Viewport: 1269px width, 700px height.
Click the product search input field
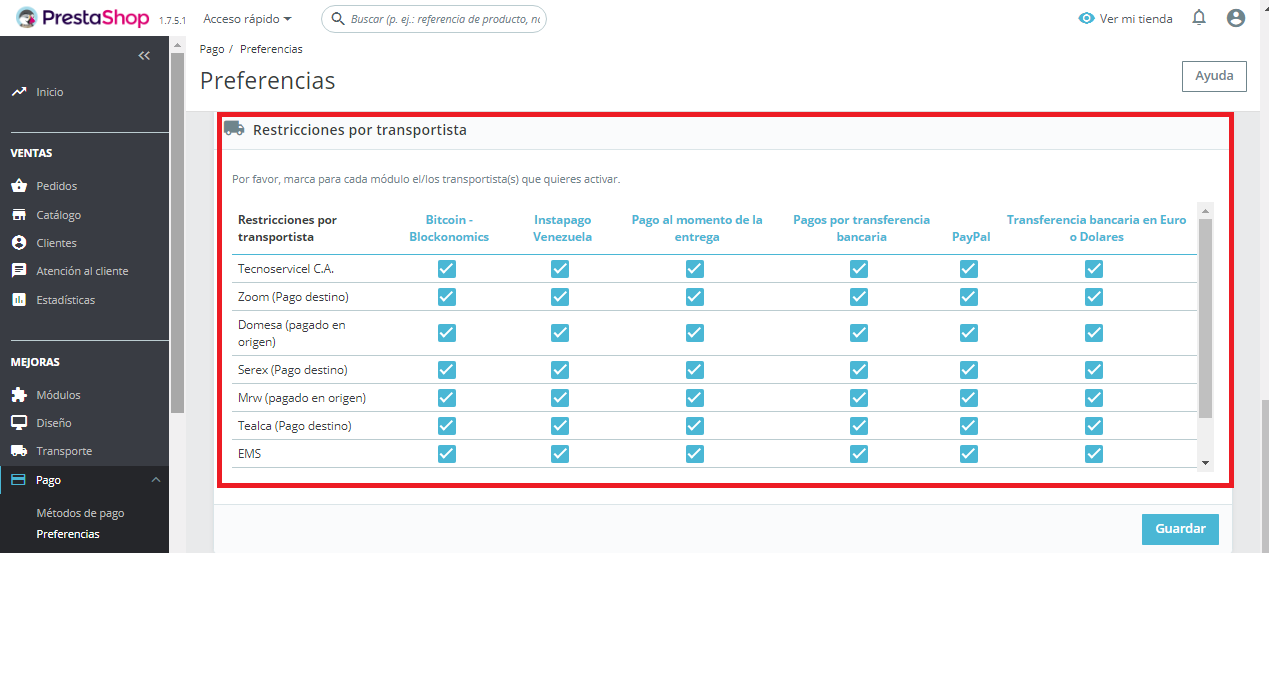pos(434,19)
